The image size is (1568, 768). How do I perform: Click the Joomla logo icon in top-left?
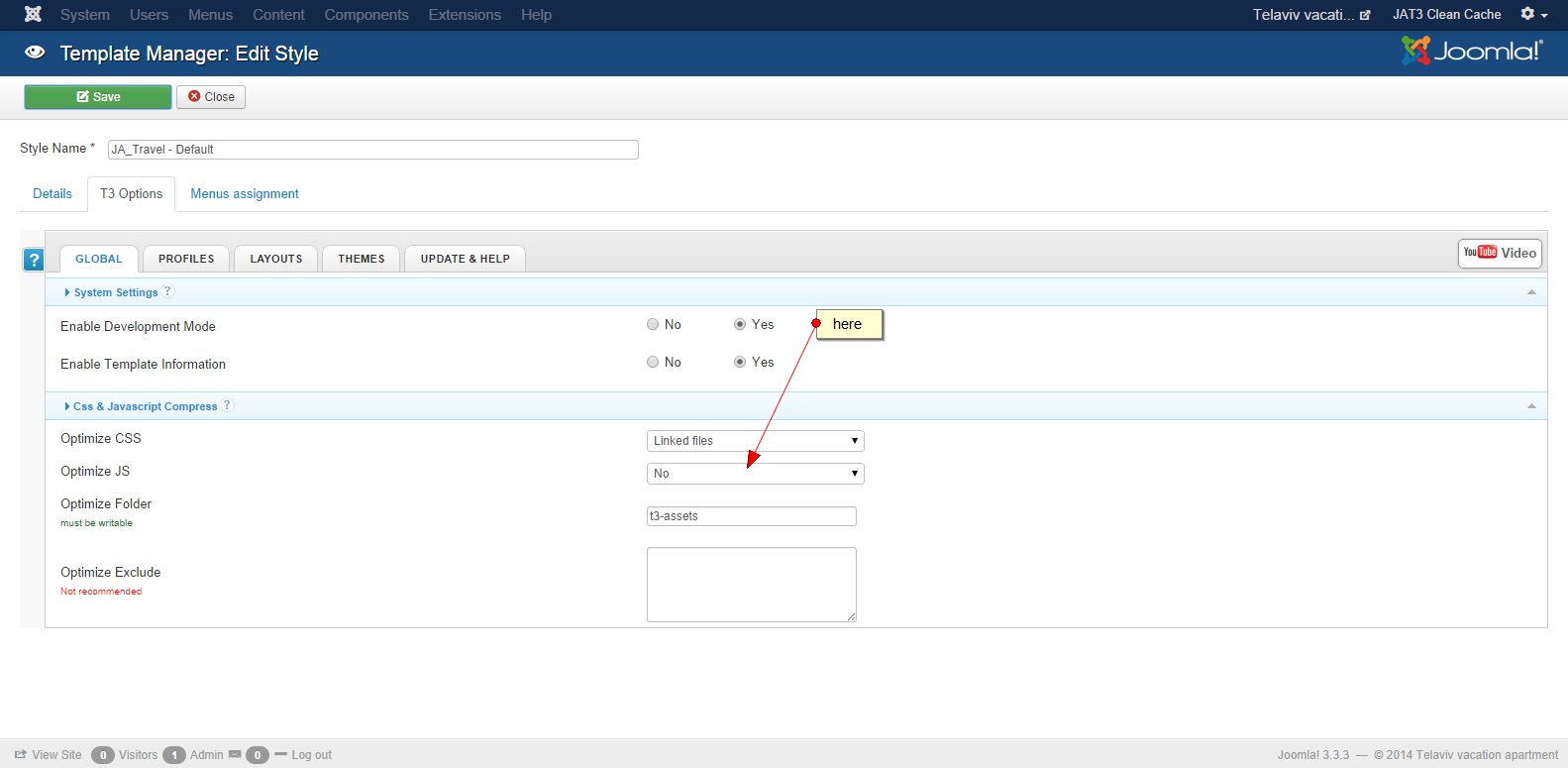coord(33,14)
